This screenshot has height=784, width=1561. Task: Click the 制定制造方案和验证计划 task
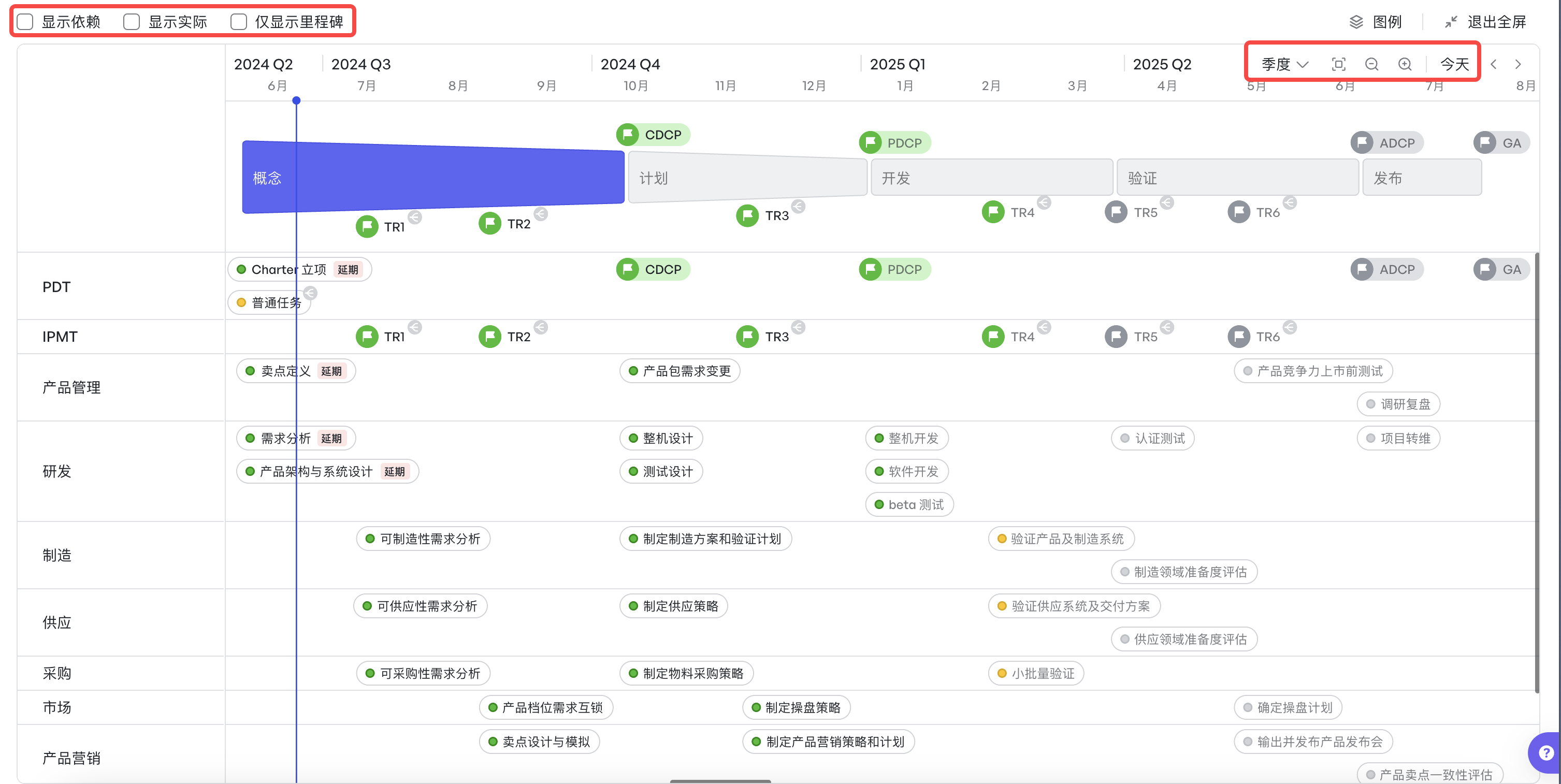[706, 539]
